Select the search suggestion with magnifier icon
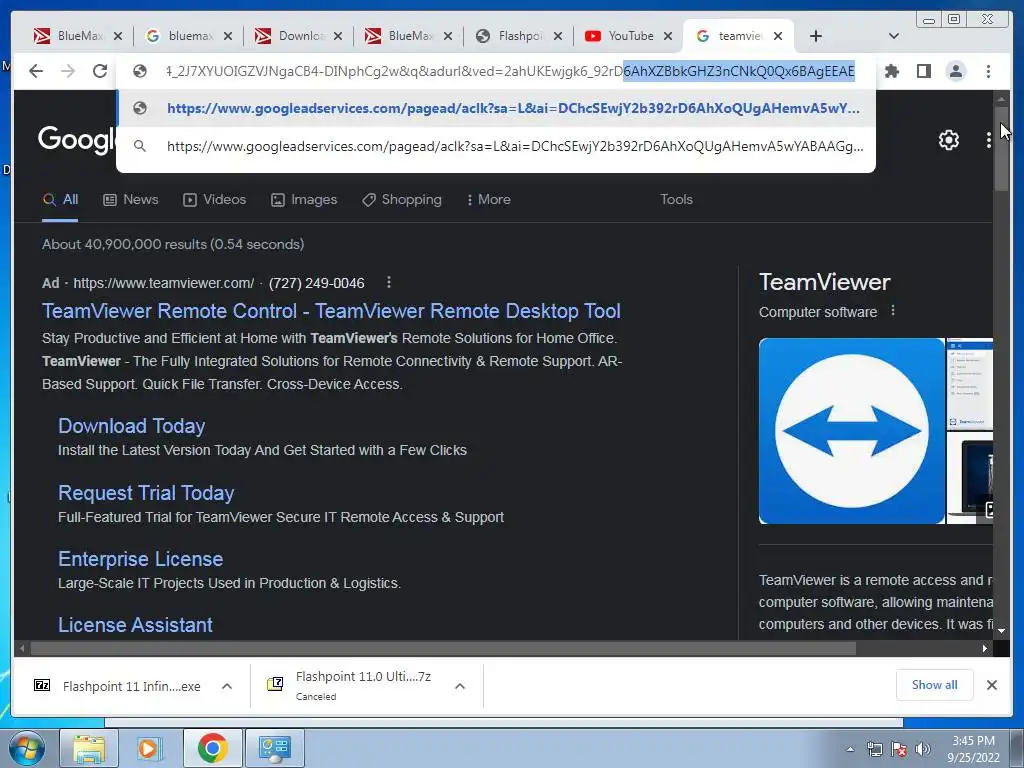The height and width of the screenshot is (768, 1024). coord(496,146)
